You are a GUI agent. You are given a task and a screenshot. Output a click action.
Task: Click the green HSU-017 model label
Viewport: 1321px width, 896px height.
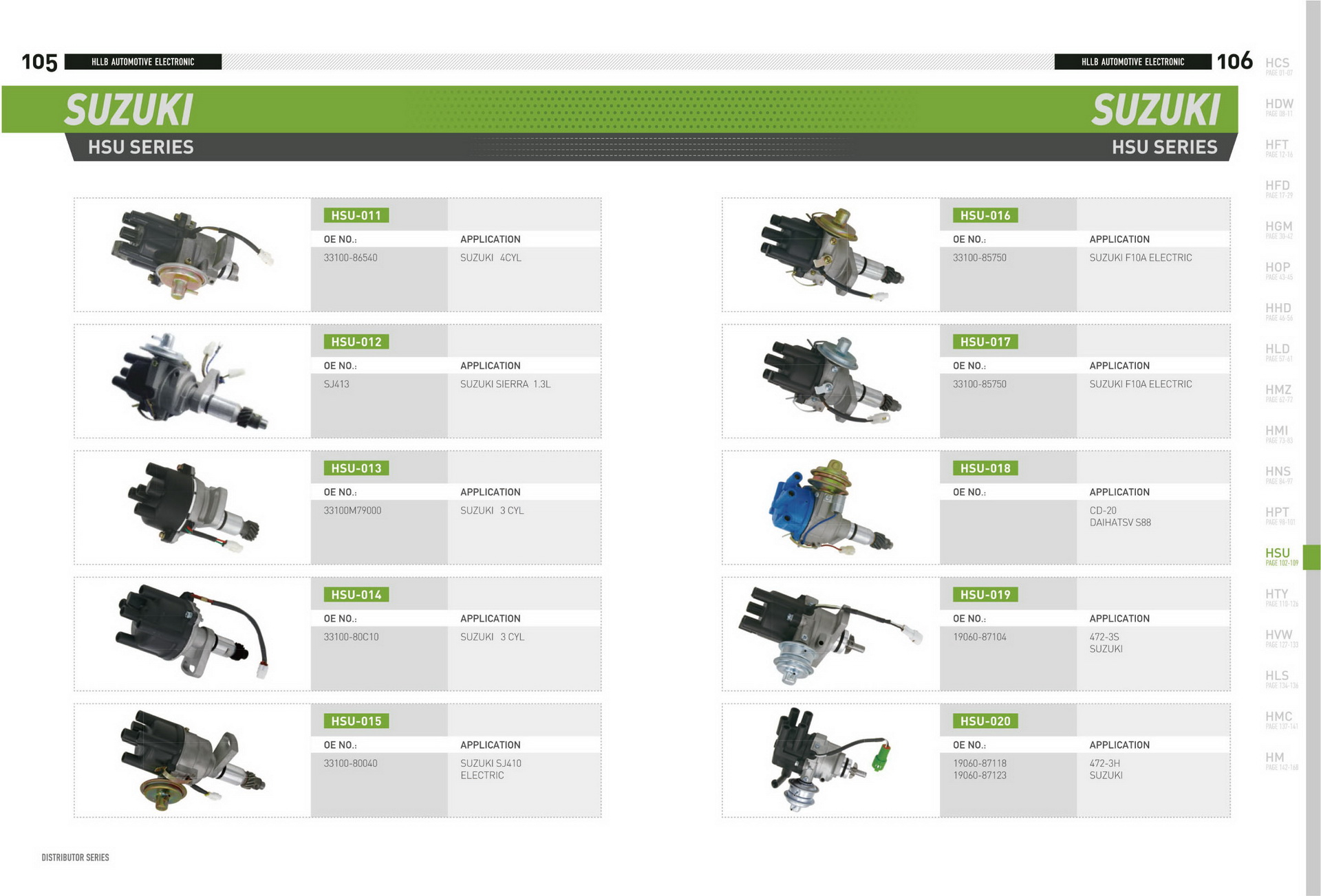coord(985,342)
